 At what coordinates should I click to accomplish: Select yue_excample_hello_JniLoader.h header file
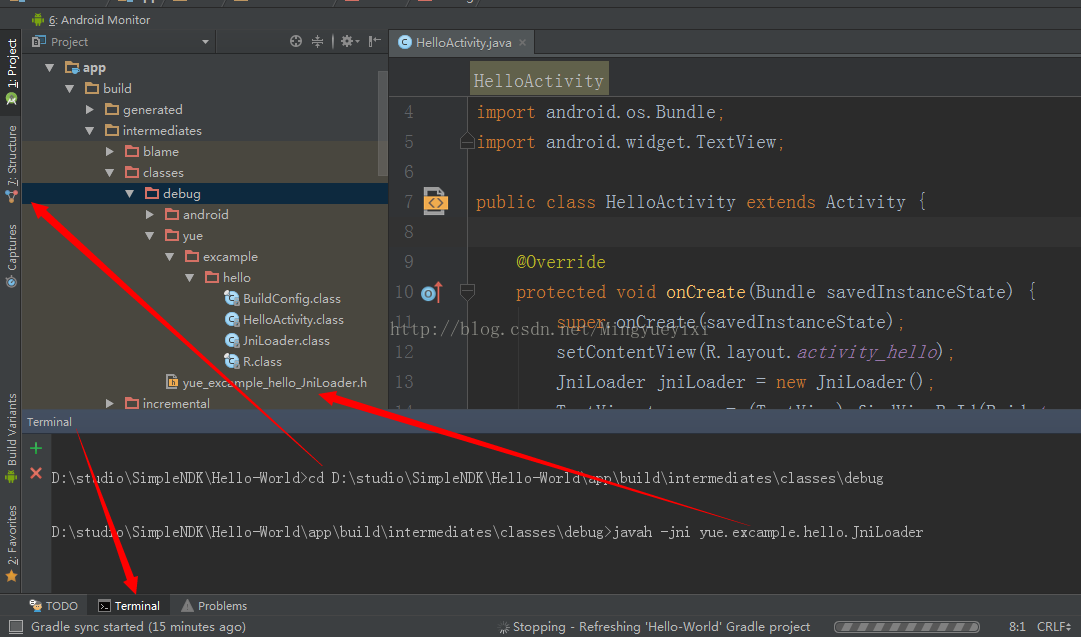pos(266,382)
